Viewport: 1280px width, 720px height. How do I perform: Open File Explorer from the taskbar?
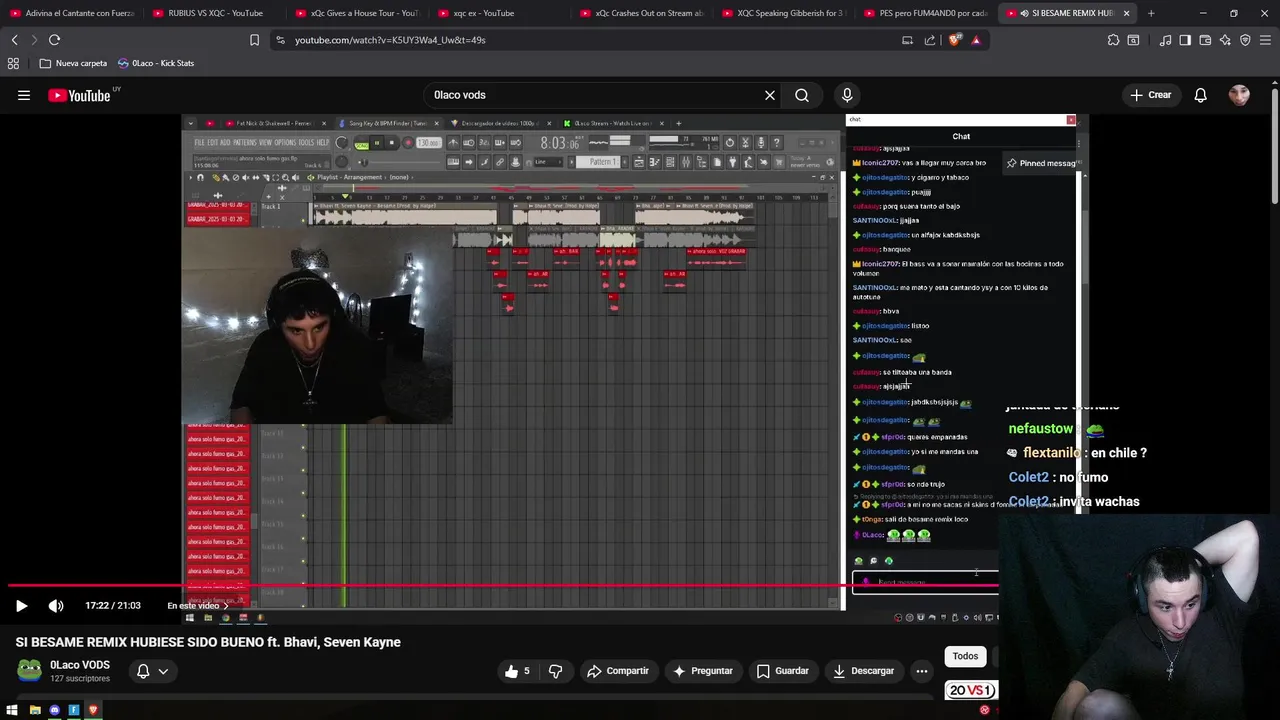35,710
